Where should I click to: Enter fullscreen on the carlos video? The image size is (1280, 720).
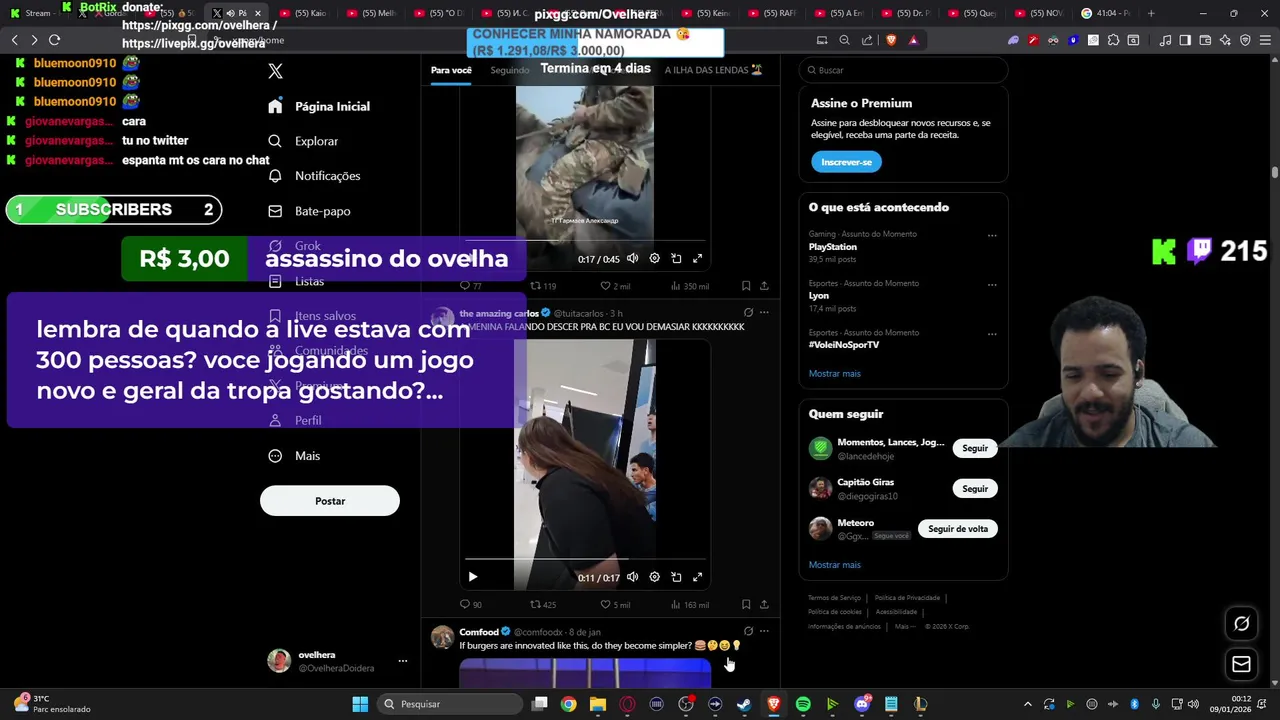[x=698, y=577]
